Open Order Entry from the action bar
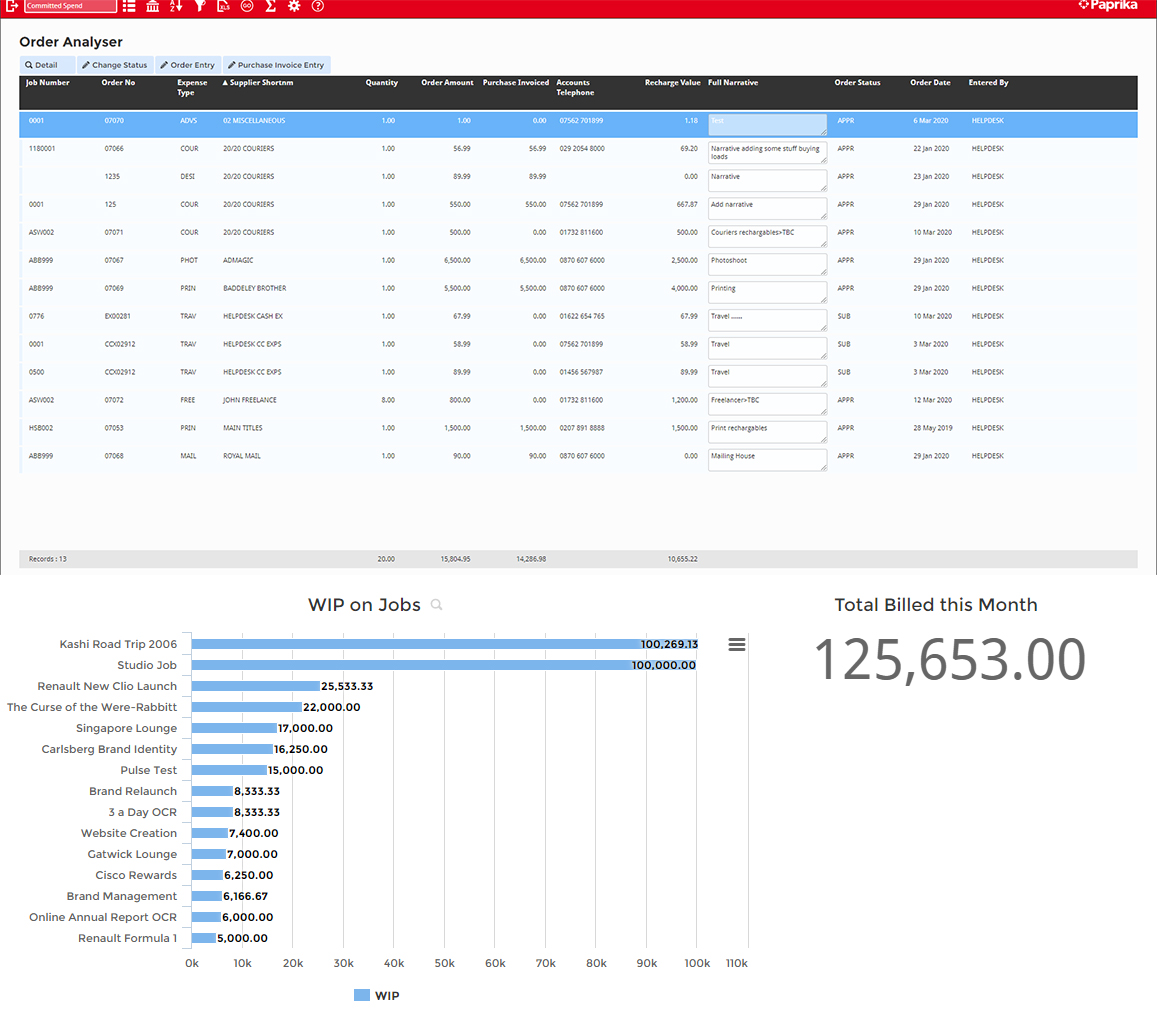The width and height of the screenshot is (1157, 1020). point(187,65)
